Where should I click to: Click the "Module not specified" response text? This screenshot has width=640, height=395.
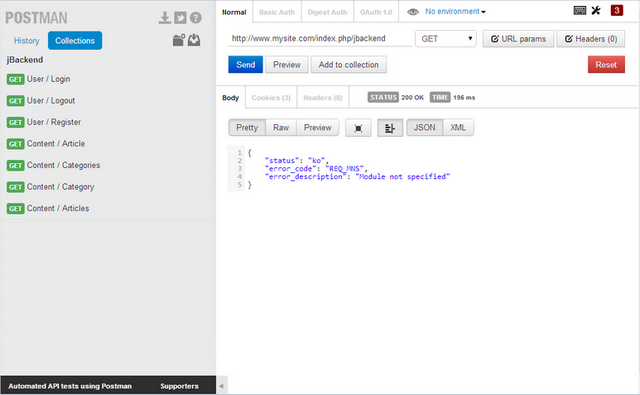click(402, 177)
